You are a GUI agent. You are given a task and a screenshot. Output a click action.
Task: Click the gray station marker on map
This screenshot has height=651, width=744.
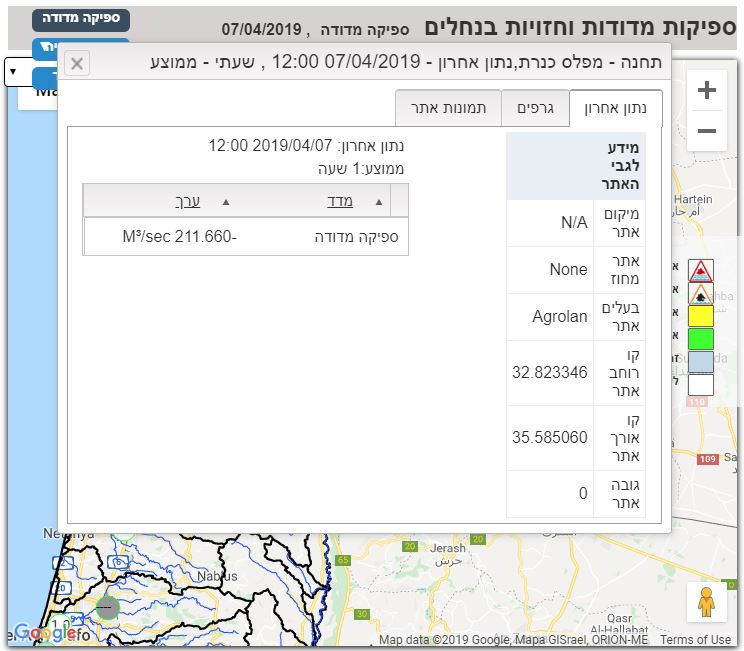coord(108,607)
